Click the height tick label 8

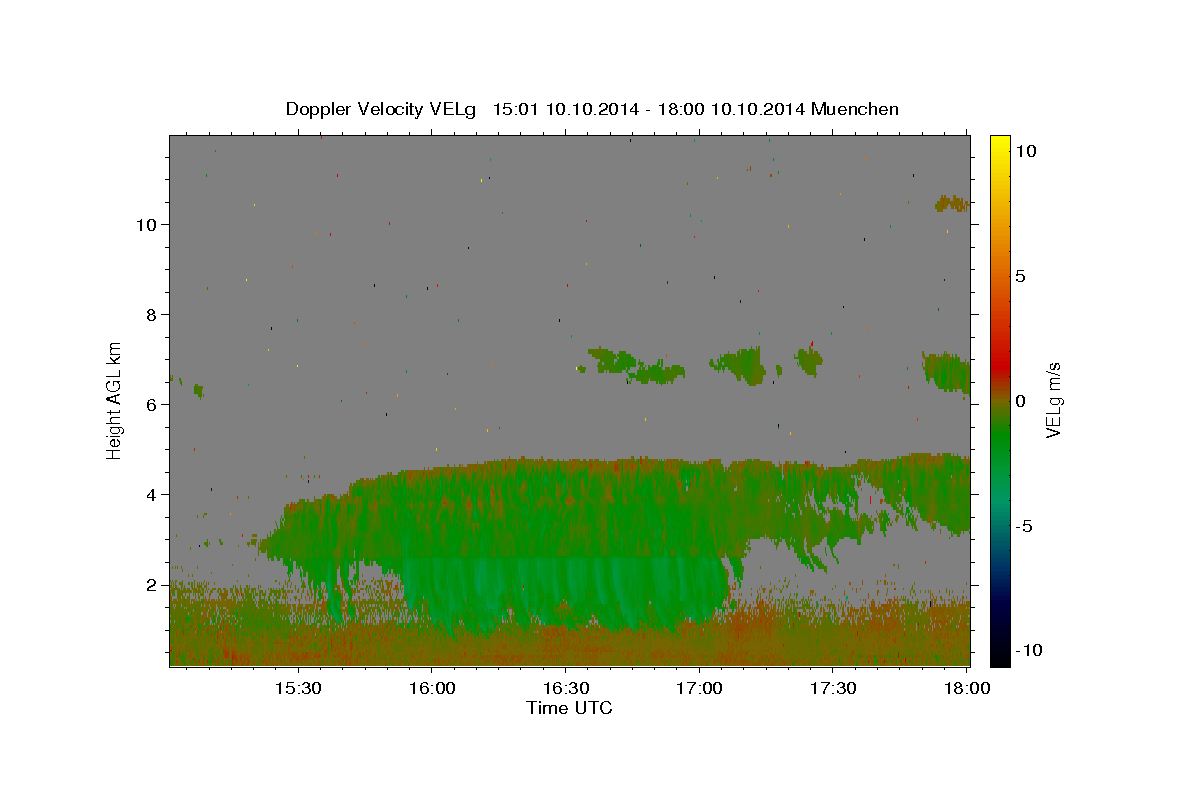point(152,314)
